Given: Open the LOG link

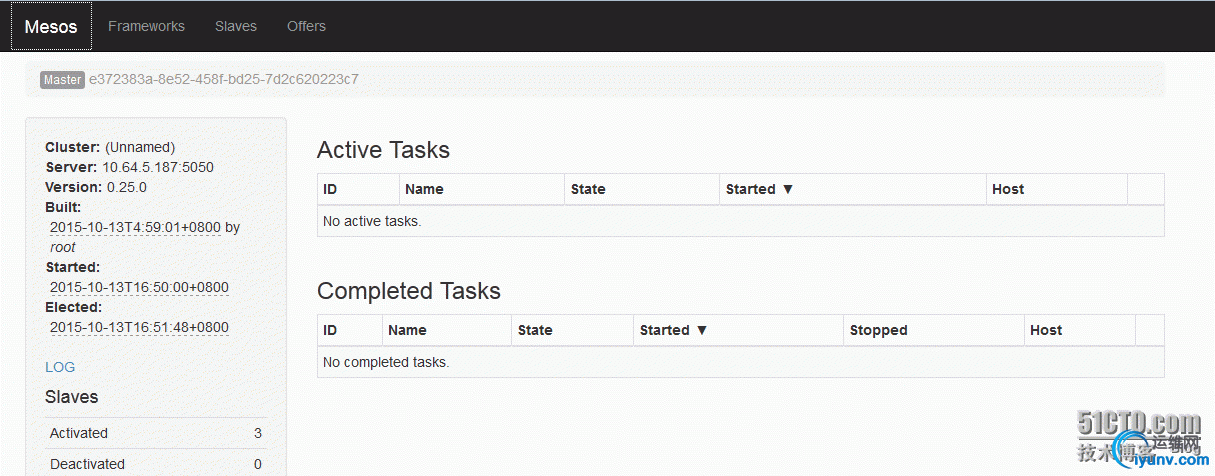Looking at the screenshot, I should click(x=60, y=367).
